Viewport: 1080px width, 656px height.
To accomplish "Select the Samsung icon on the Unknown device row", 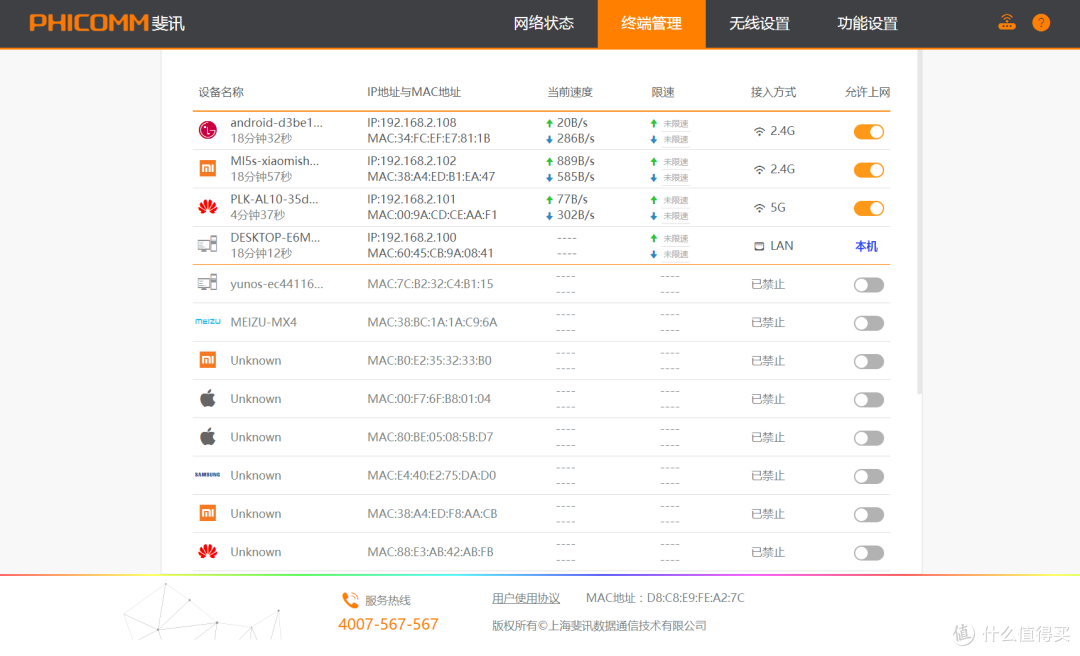I will click(208, 475).
